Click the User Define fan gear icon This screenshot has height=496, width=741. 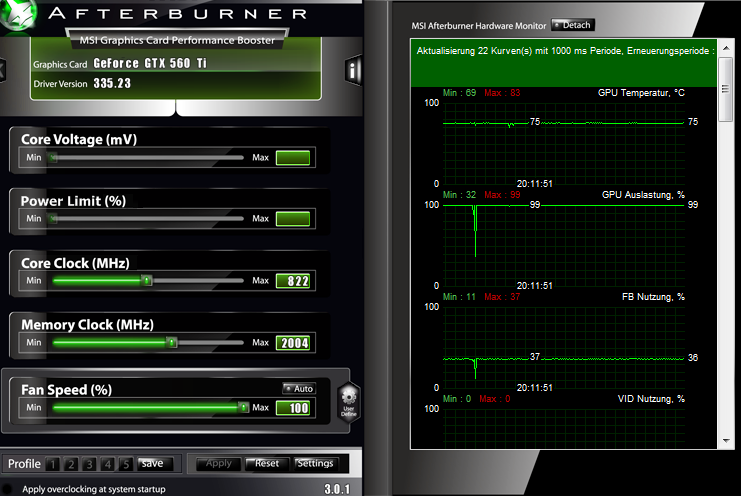point(348,400)
